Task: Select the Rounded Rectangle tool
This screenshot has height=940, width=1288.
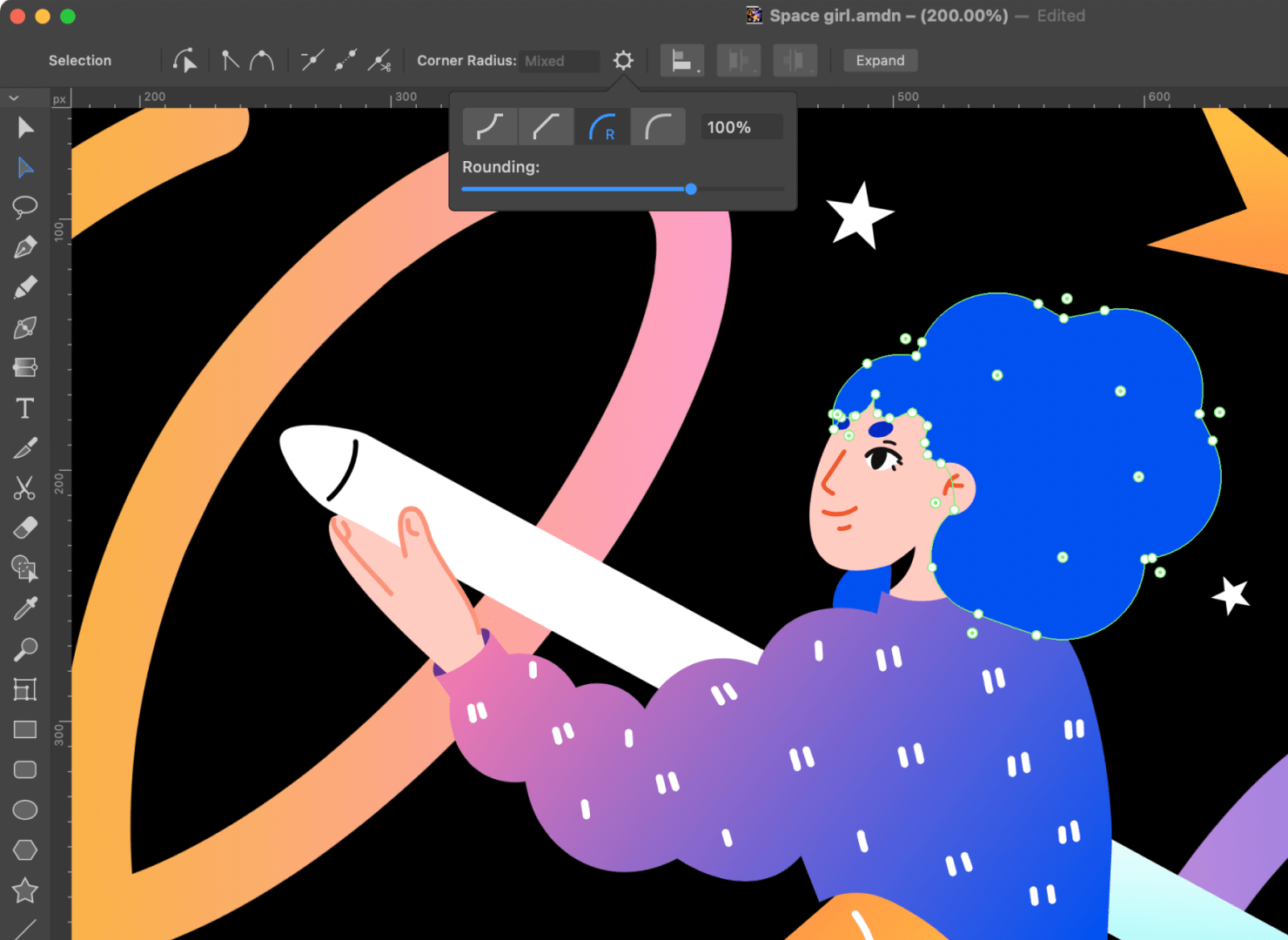Action: coord(25,769)
